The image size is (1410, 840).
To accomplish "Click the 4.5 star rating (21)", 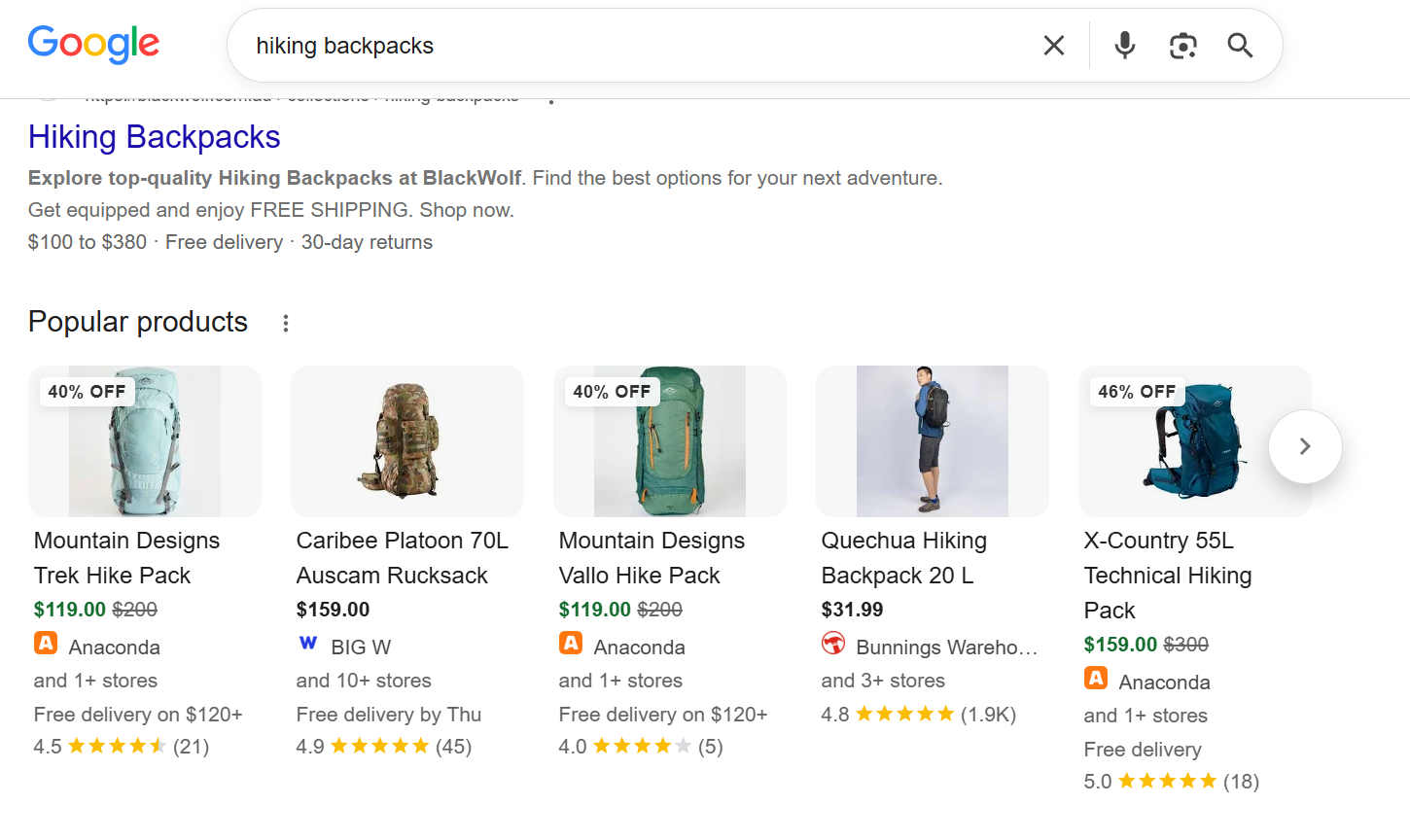I will 122,747.
